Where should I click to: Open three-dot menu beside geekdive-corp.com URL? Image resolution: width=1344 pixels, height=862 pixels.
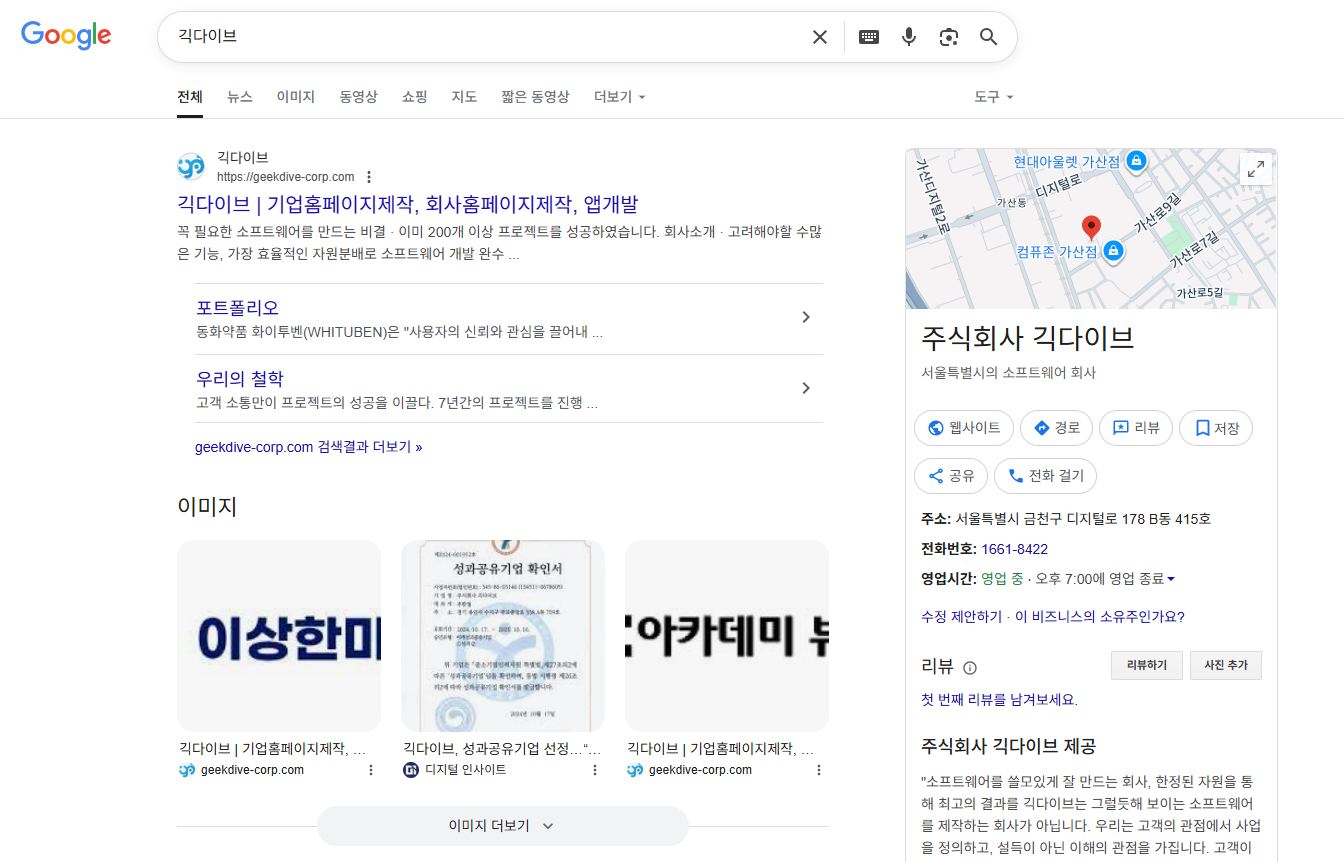click(368, 177)
